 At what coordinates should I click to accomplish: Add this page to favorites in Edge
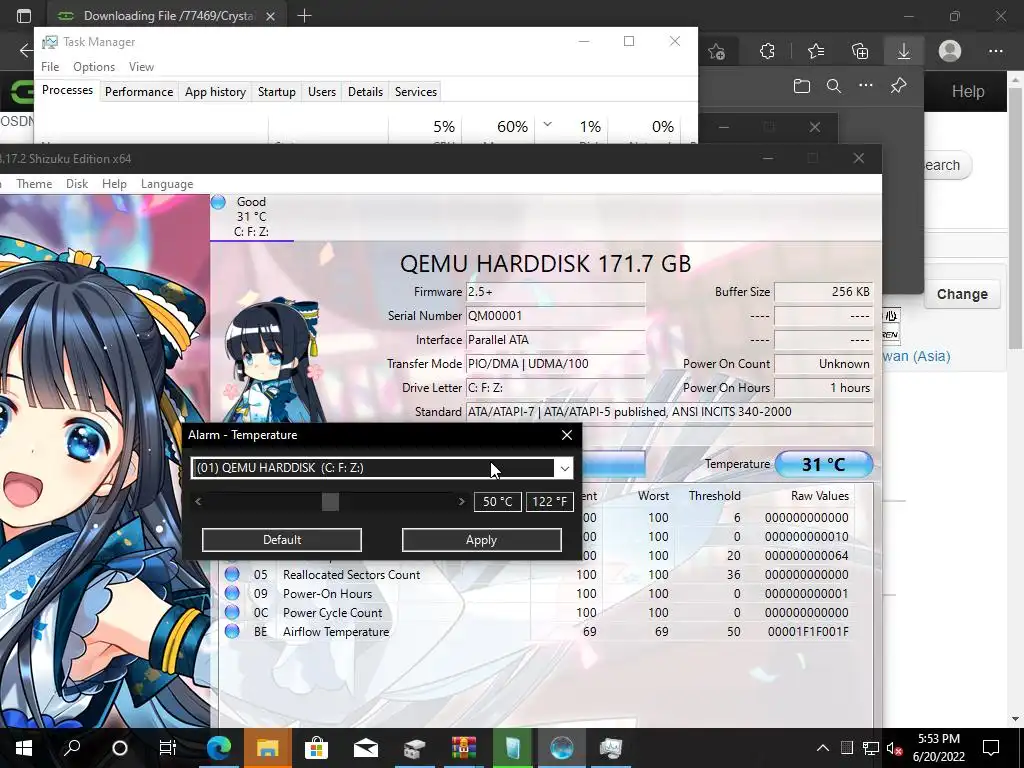[x=716, y=51]
